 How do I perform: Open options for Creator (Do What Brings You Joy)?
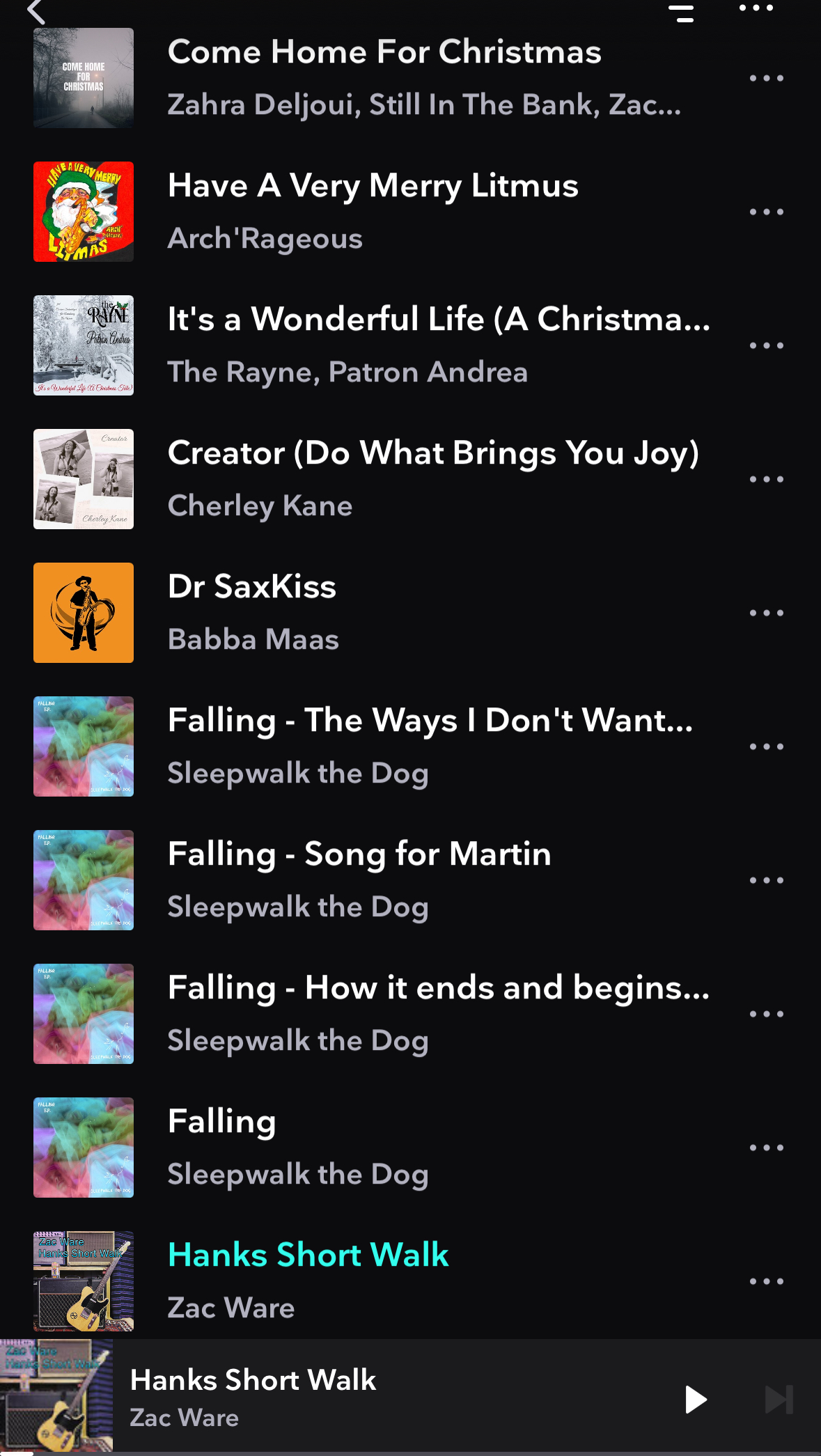(767, 479)
